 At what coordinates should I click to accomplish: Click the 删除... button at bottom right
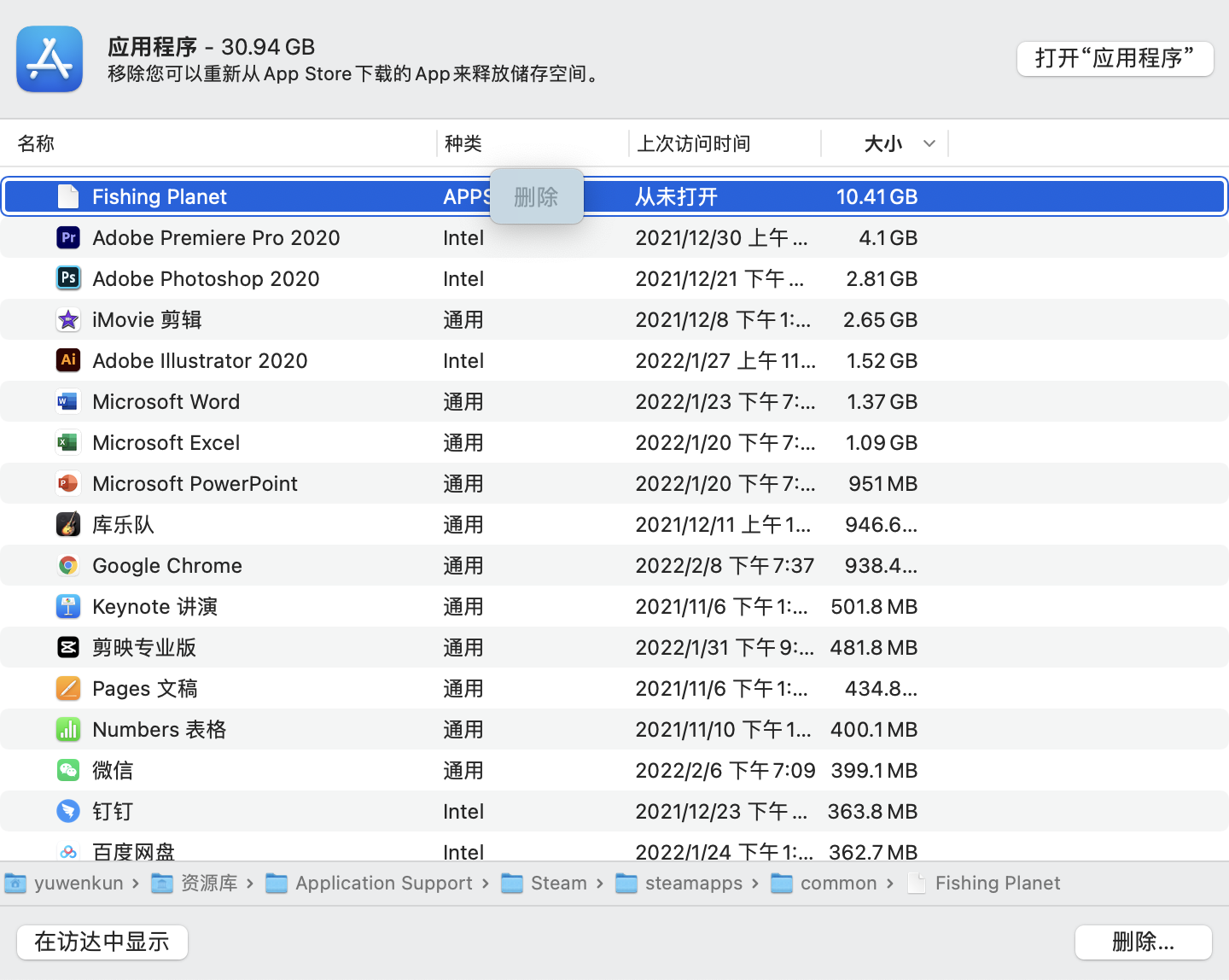[x=1143, y=942]
